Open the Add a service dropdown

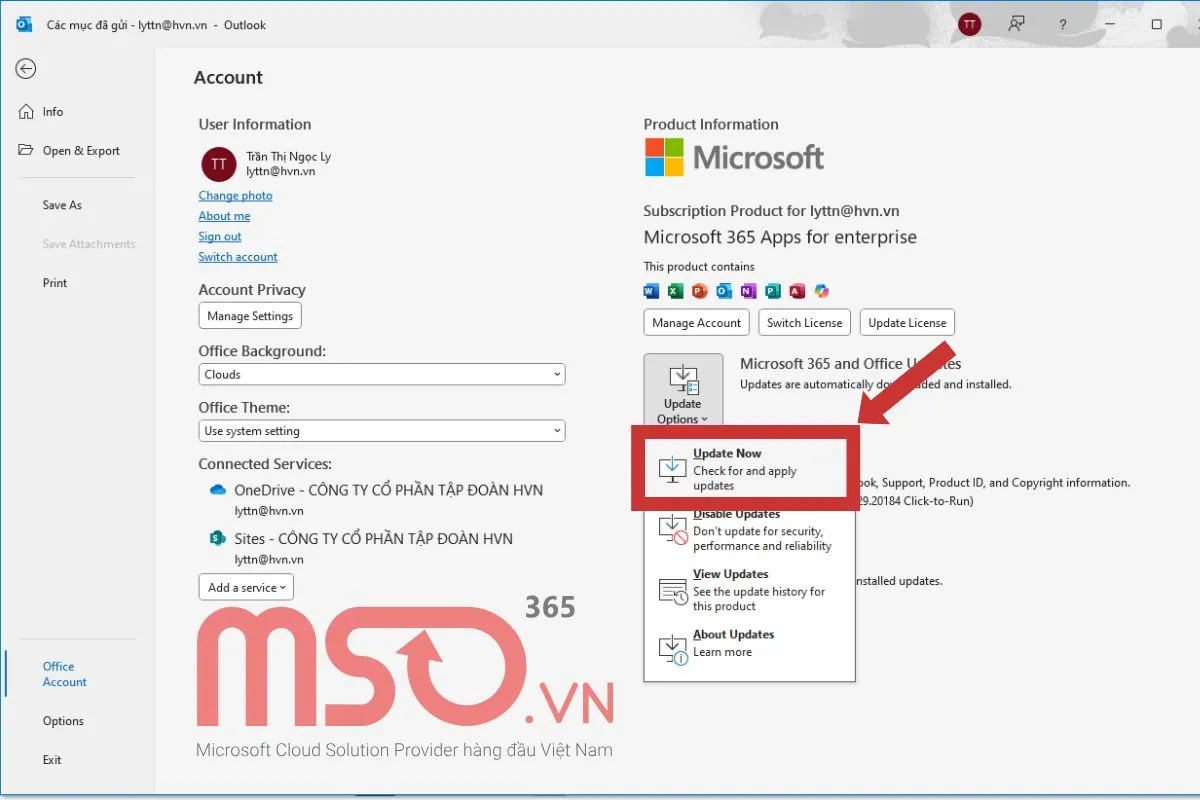click(x=245, y=587)
